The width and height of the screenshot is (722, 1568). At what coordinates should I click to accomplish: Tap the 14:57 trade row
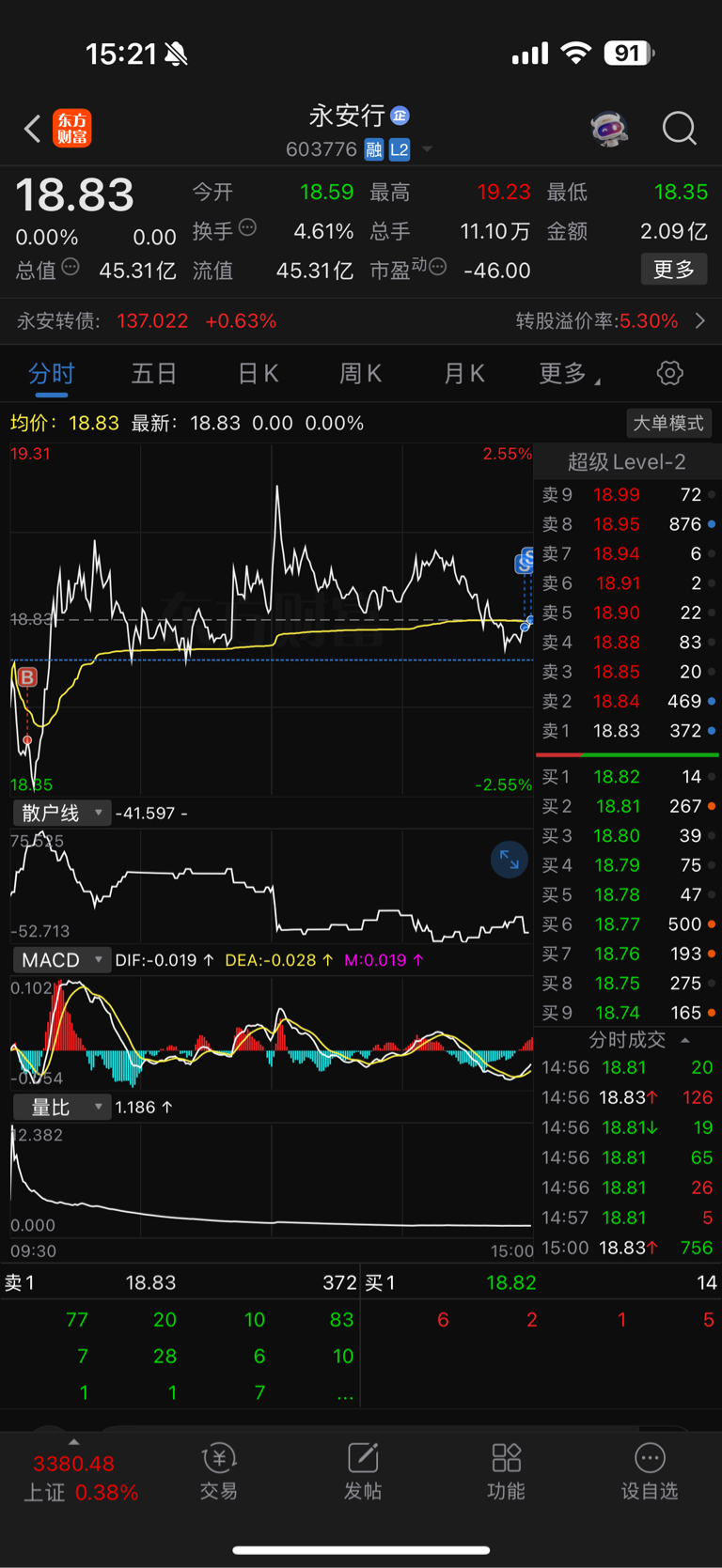[x=627, y=1218]
